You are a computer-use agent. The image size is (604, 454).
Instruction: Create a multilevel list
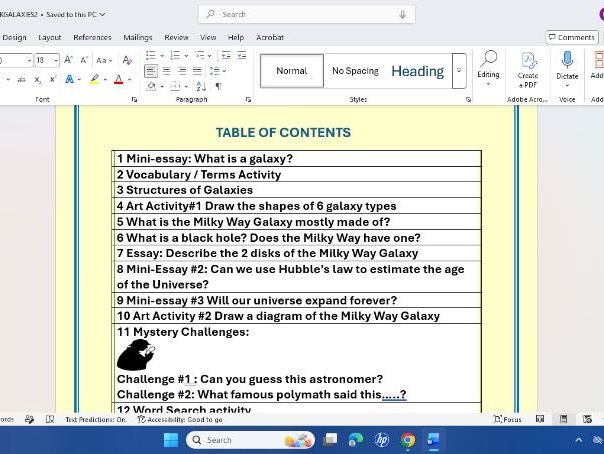(200, 55)
